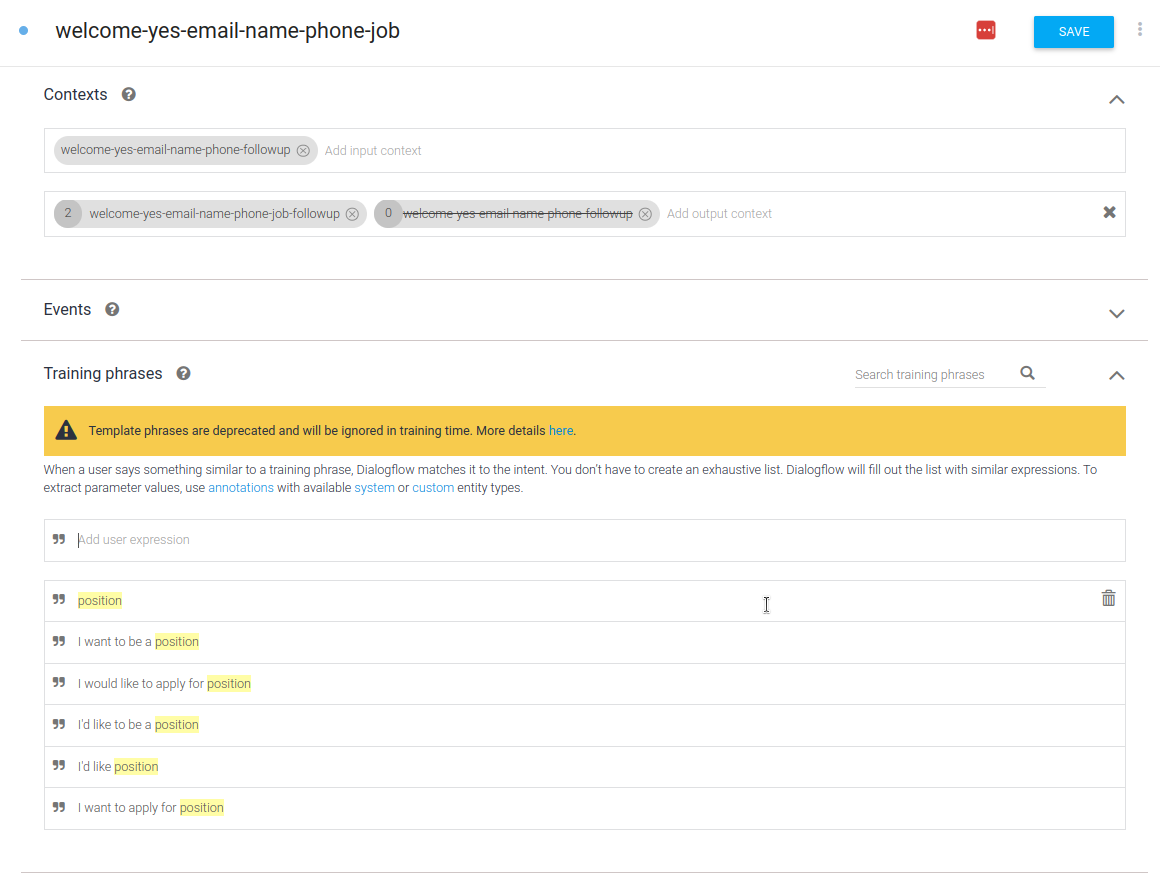Collapse the Contexts section
Screen dimensions: 1160x885
point(1117,99)
